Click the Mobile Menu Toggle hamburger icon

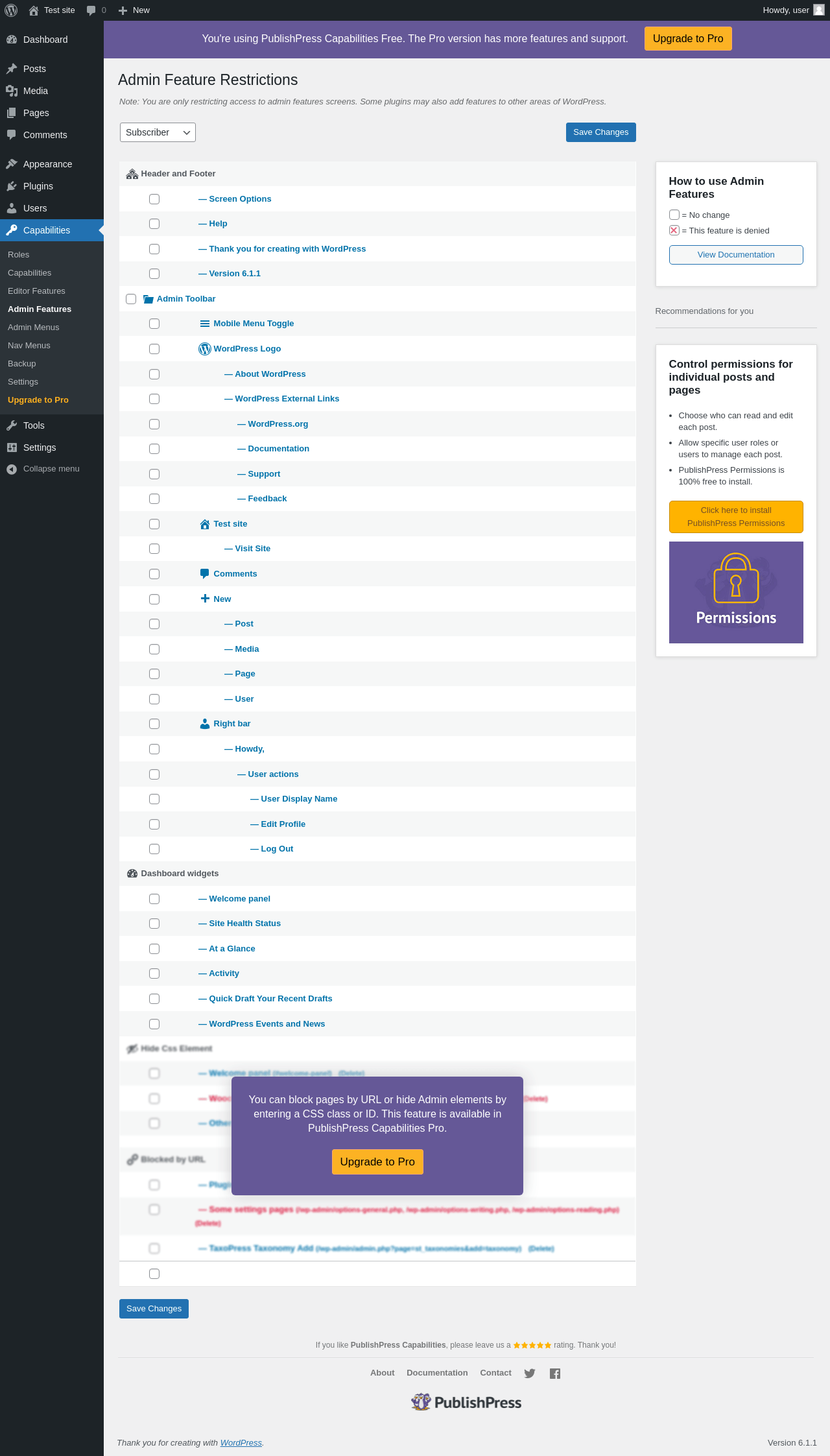coord(205,324)
